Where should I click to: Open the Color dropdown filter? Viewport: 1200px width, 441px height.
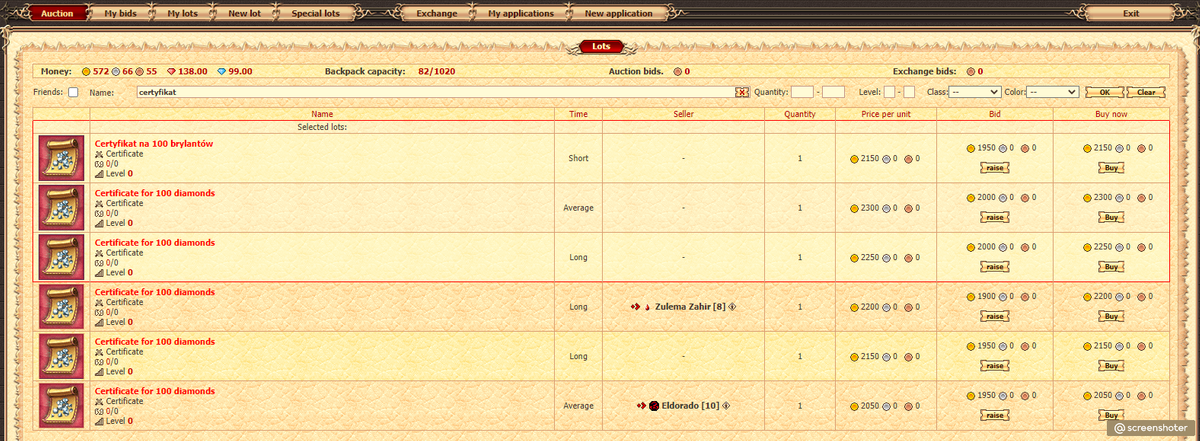tap(1053, 92)
